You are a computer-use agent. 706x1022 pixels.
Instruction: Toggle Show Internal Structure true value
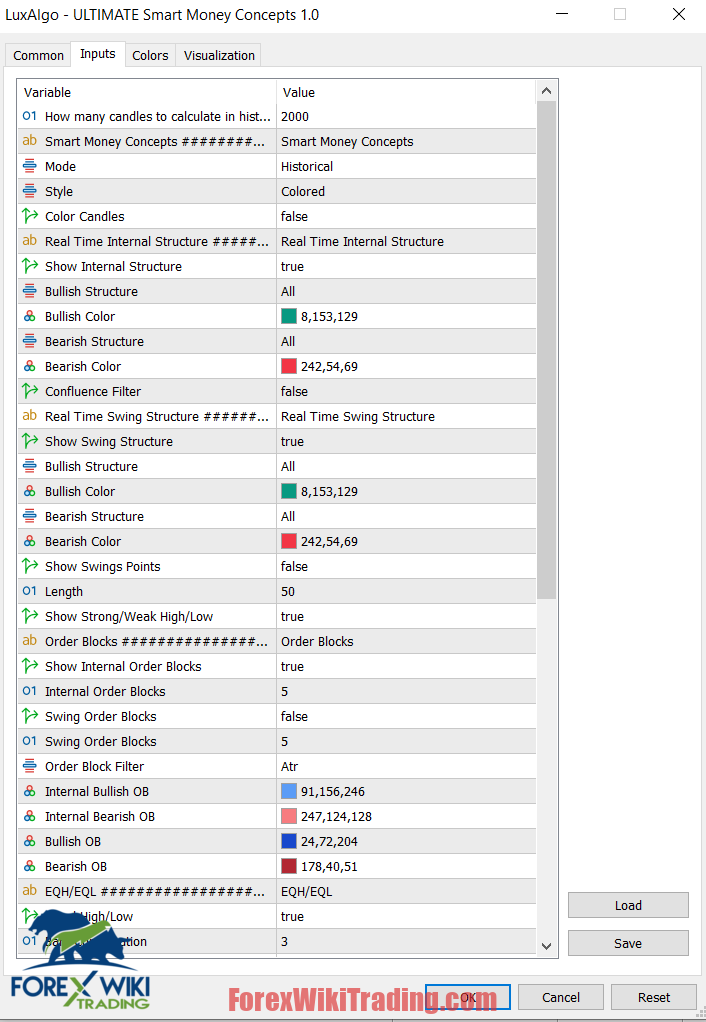[406, 267]
